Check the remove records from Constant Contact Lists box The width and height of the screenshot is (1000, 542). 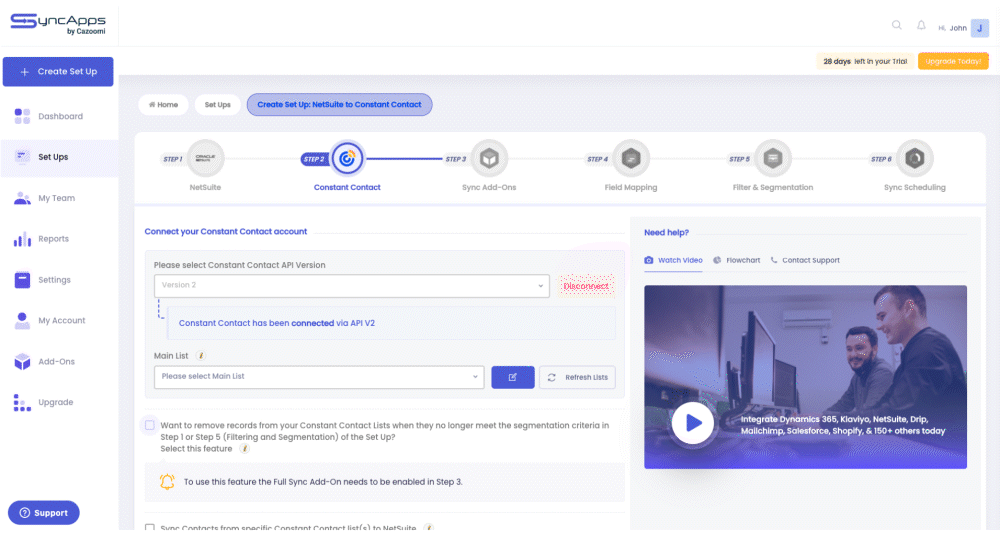pyautogui.click(x=149, y=425)
